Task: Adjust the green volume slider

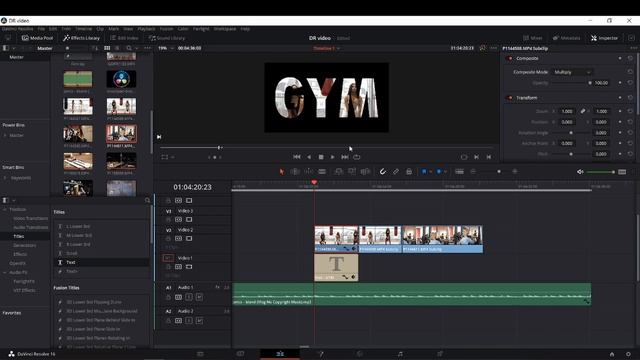Action: (x=600, y=172)
